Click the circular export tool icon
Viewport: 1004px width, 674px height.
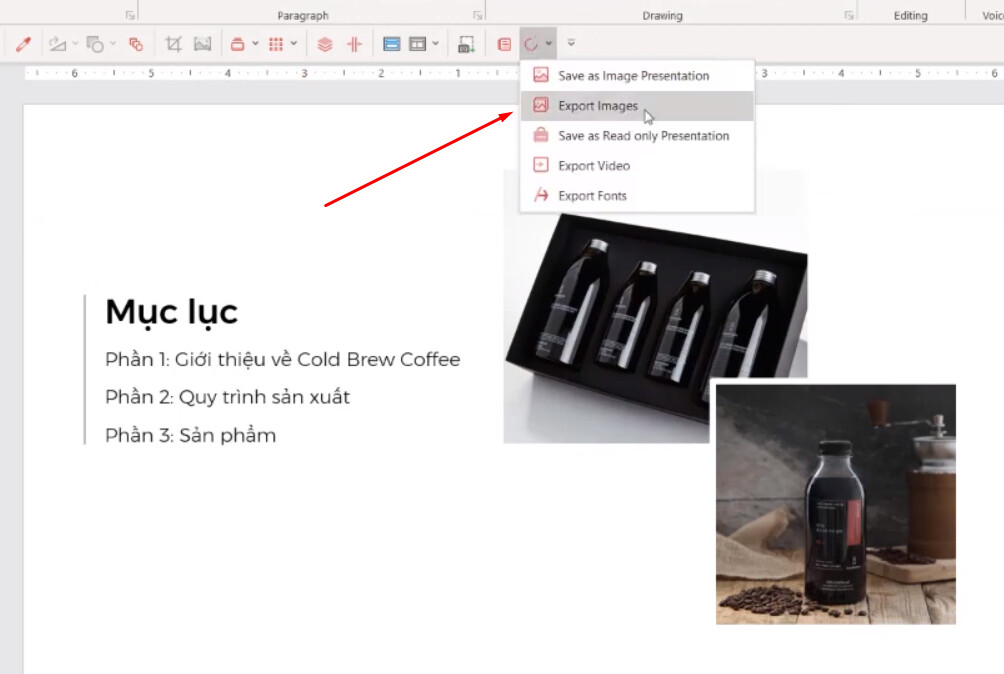point(533,43)
